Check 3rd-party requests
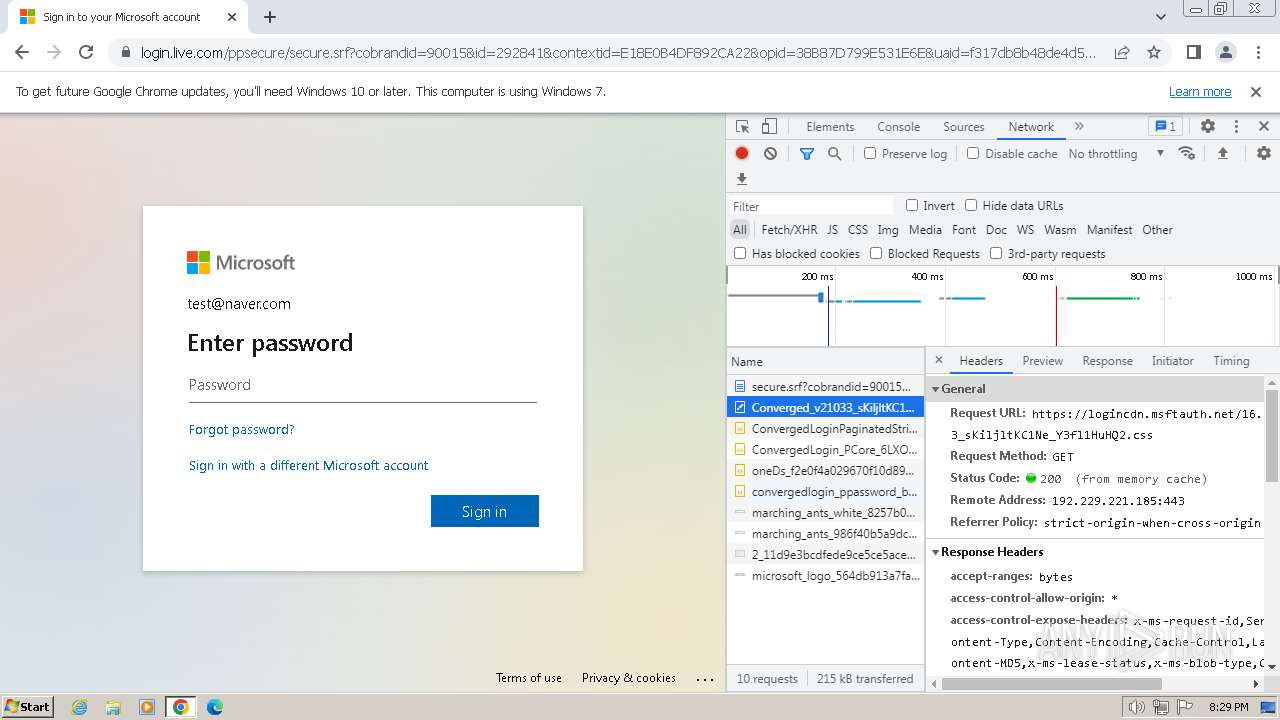Screen dimensions: 1280x720 pyautogui.click(x=996, y=253)
